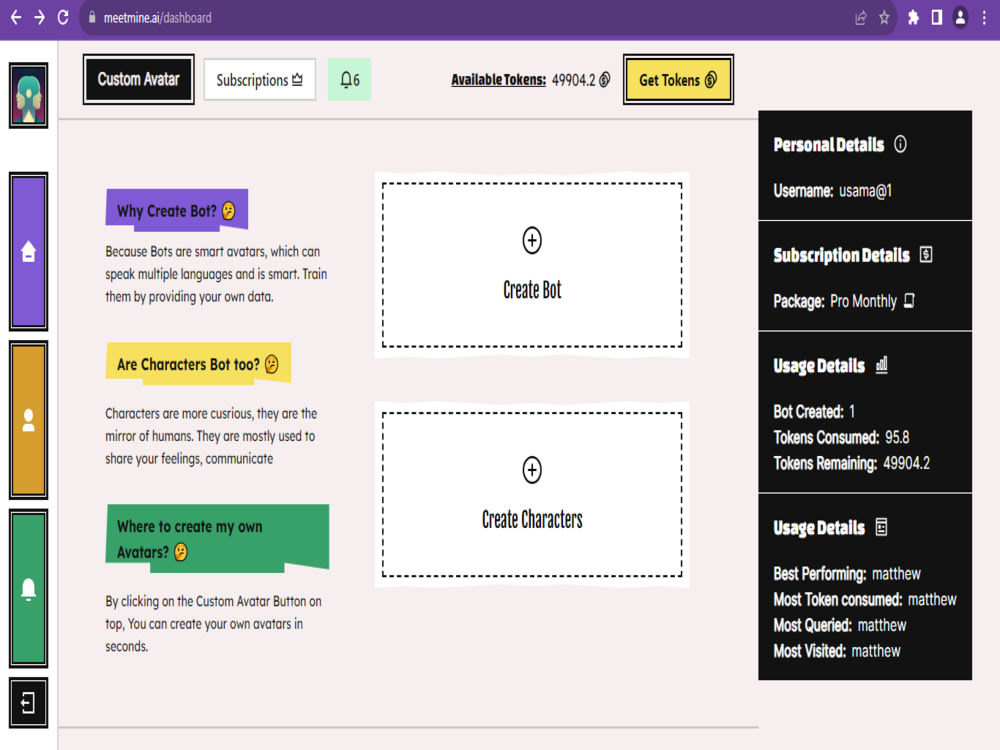This screenshot has width=1000, height=750.
Task: Click the Tokens Consumed value 95.8
Action: [x=897, y=437]
